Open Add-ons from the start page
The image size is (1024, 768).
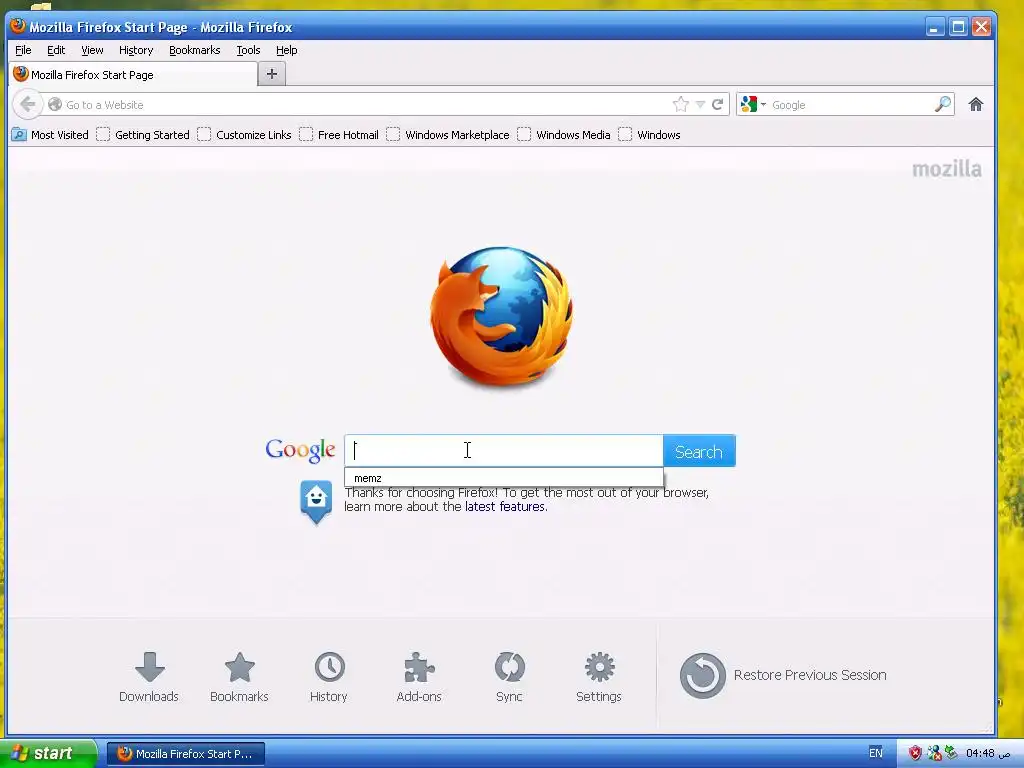[419, 677]
